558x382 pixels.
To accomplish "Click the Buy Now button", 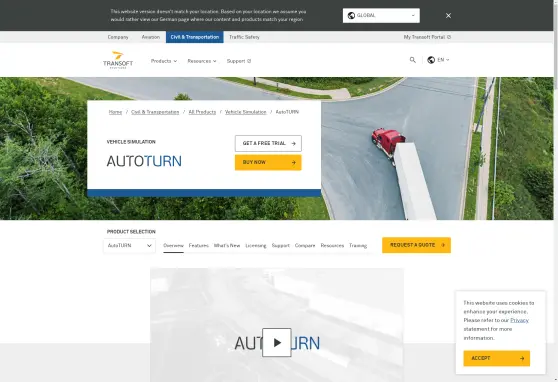I will point(268,162).
